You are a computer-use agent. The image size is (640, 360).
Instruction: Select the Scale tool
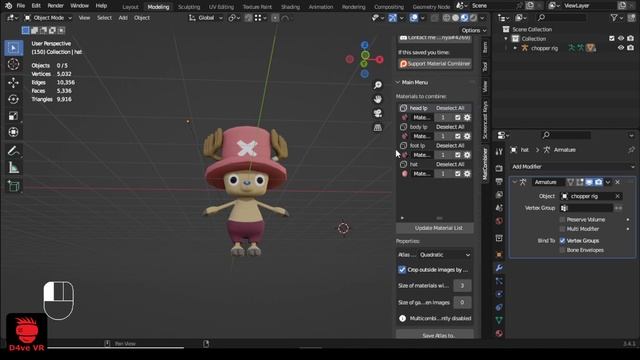[x=13, y=116]
